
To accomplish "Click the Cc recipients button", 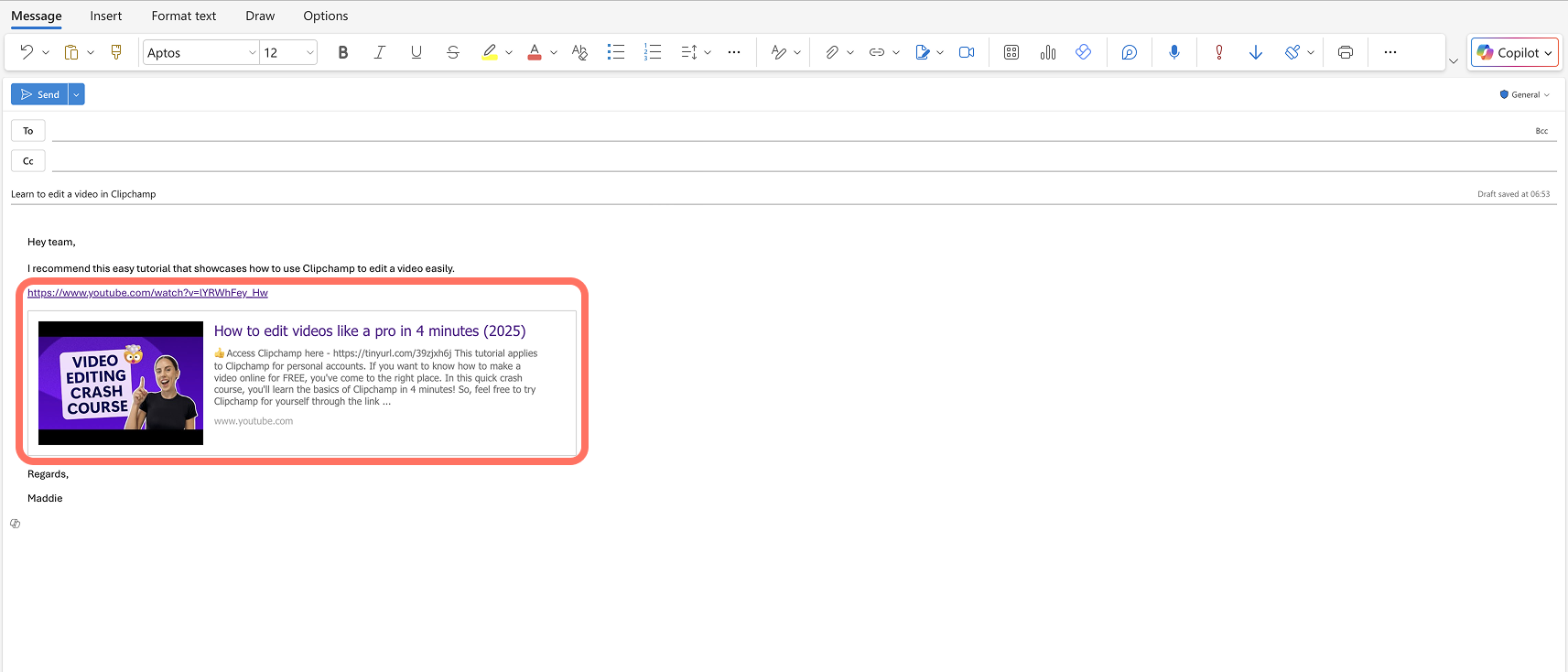I will [x=28, y=161].
